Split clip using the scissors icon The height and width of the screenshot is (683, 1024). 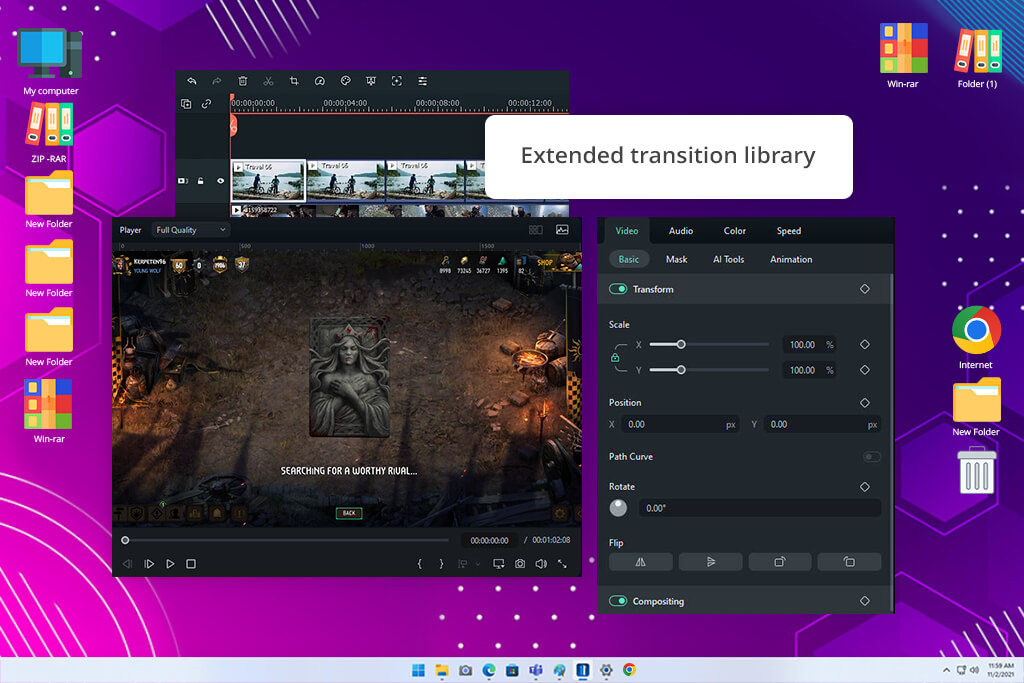268,81
